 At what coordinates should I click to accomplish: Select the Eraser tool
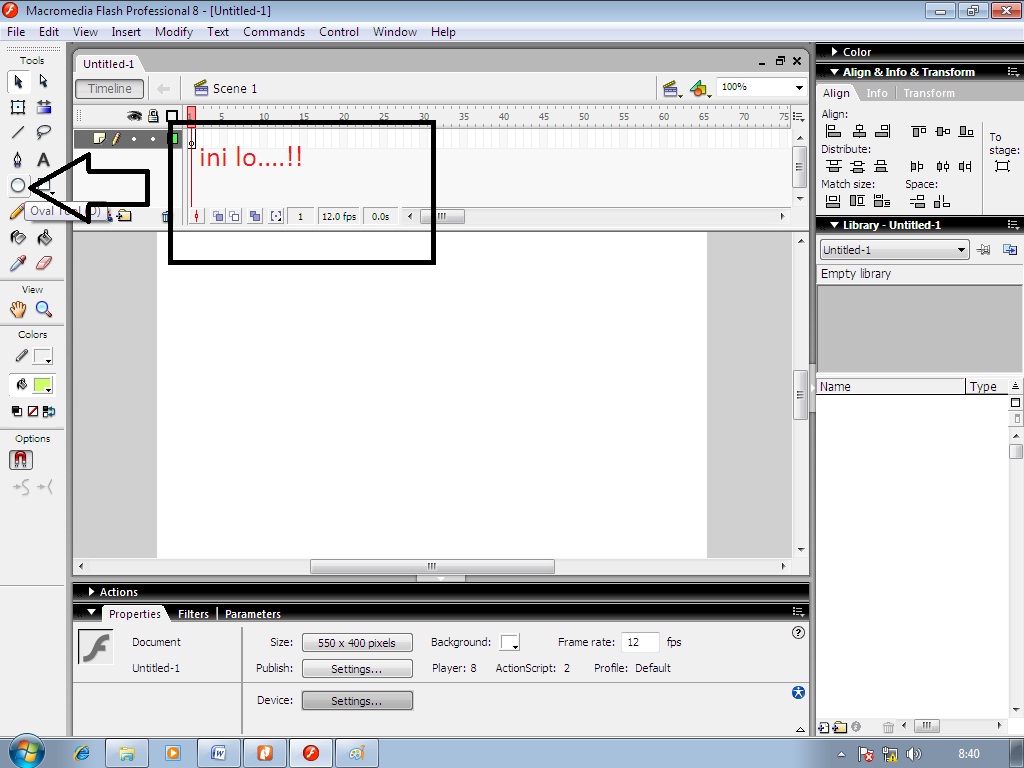(x=43, y=262)
